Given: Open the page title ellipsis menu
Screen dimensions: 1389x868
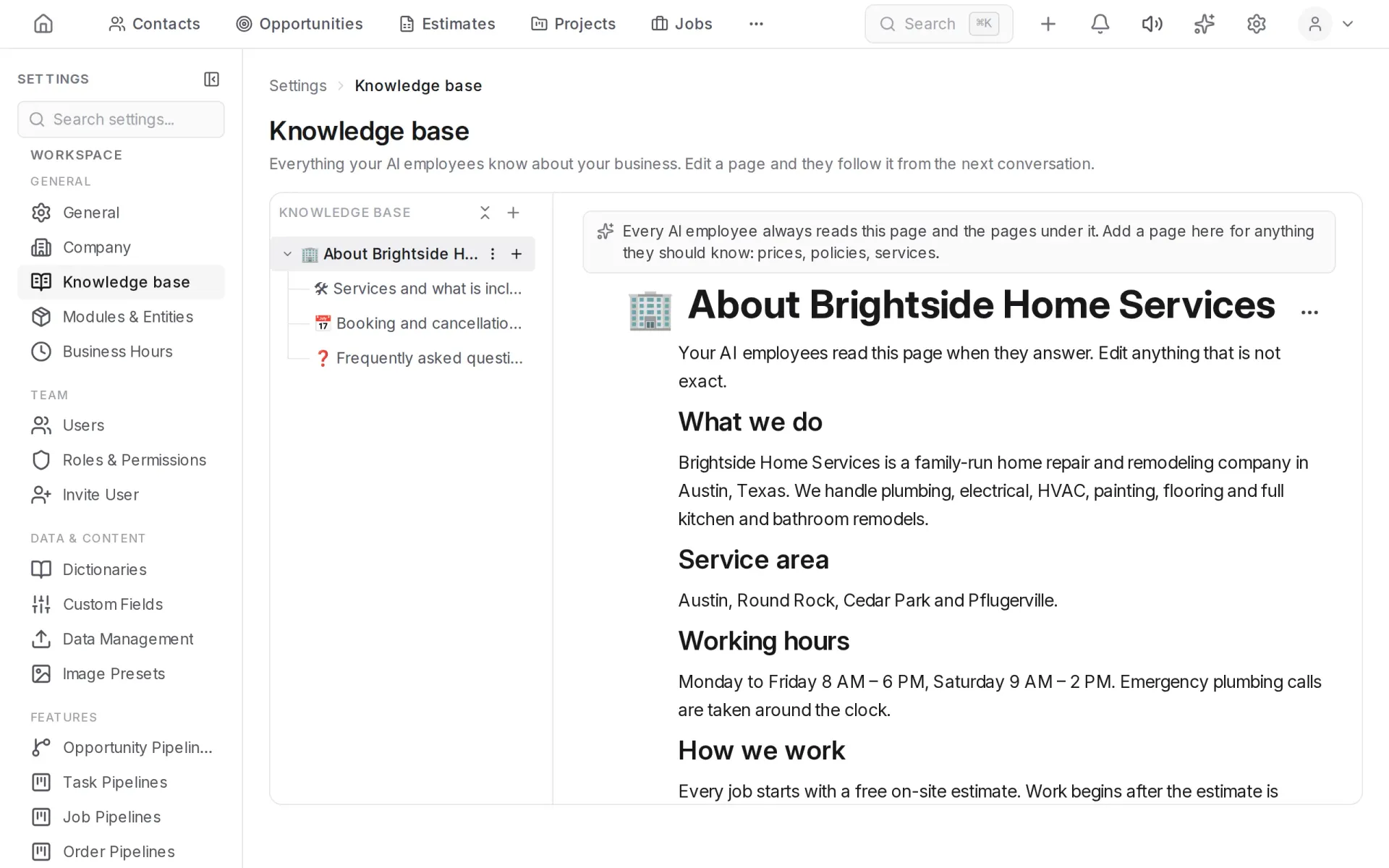Looking at the screenshot, I should (x=1309, y=312).
